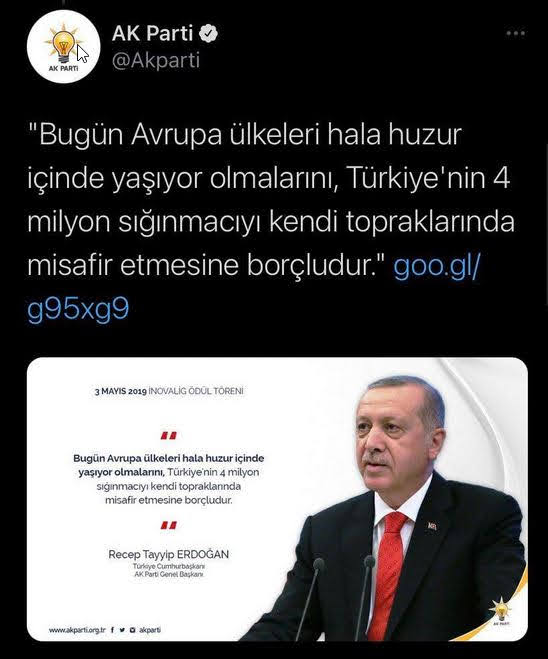Click the tweet text starting "Bugün Avrupa"
548x659 pixels.
point(271,200)
